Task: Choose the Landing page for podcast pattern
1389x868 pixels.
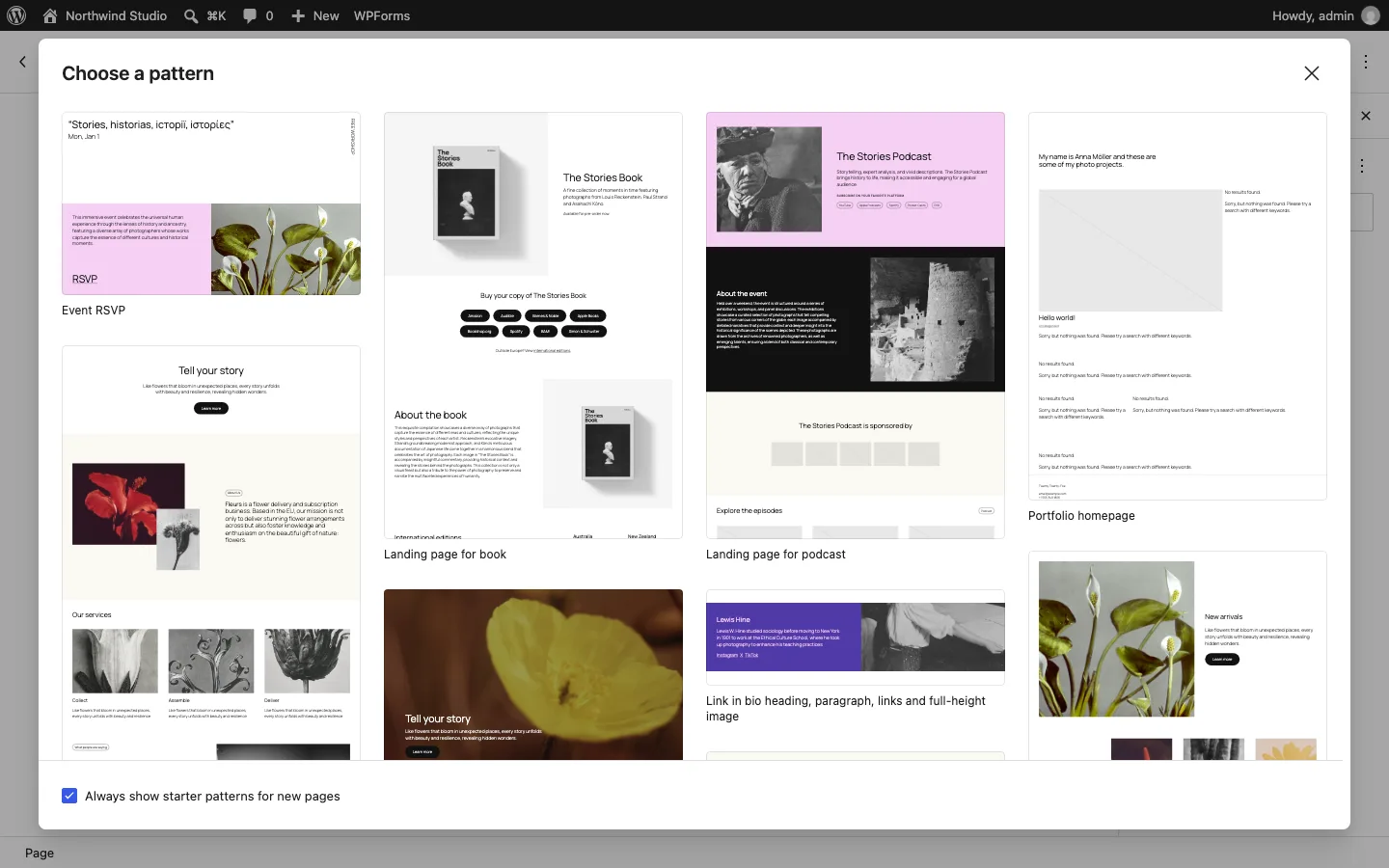Action: pyautogui.click(x=856, y=325)
